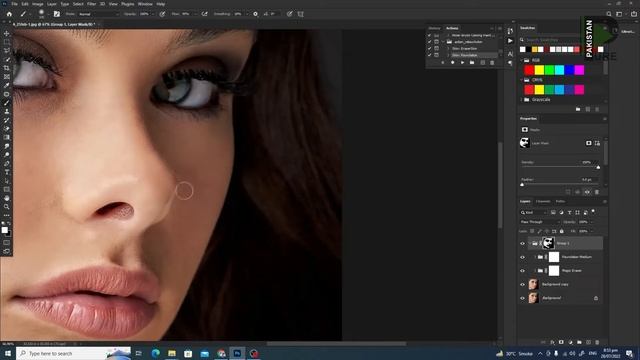This screenshot has width=640, height=360.
Task: Select the Crop tool
Action: coord(7,68)
